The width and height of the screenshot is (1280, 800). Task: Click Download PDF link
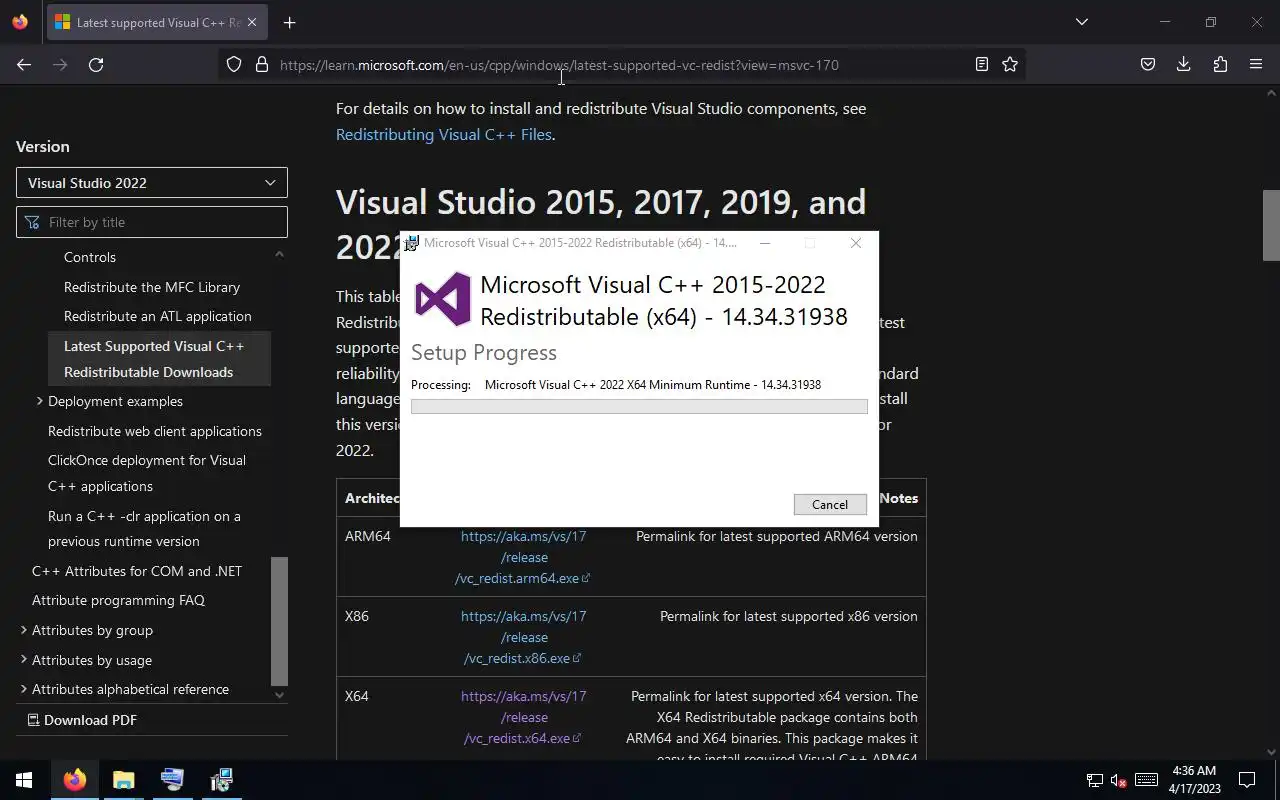82,720
